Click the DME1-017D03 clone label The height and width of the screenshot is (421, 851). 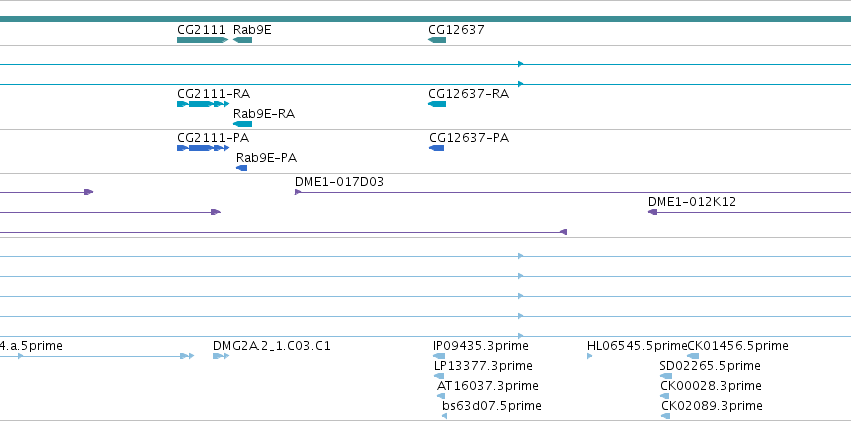339,182
